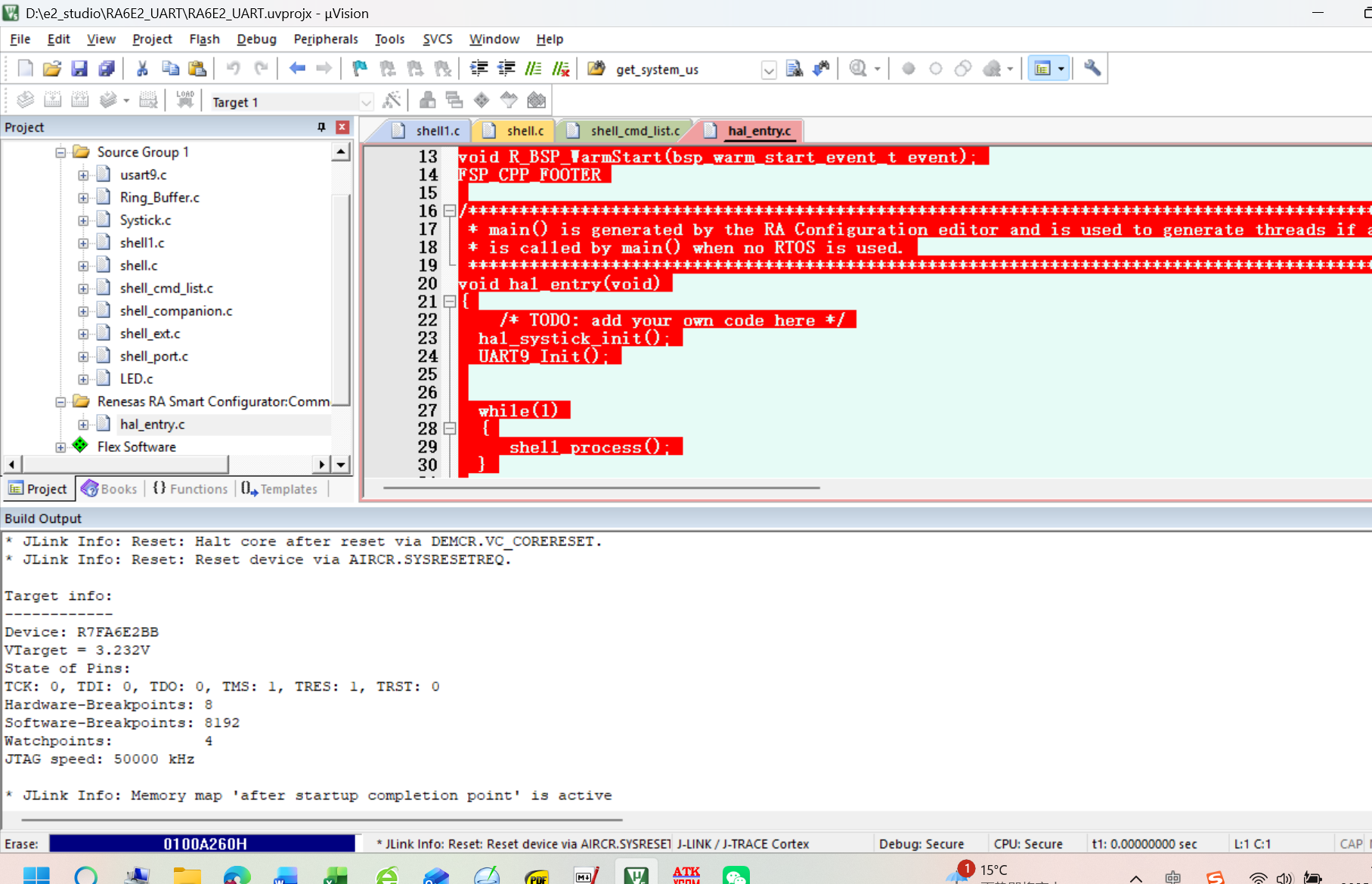This screenshot has height=884, width=1372.
Task: Toggle the window layout button
Action: tap(1042, 69)
